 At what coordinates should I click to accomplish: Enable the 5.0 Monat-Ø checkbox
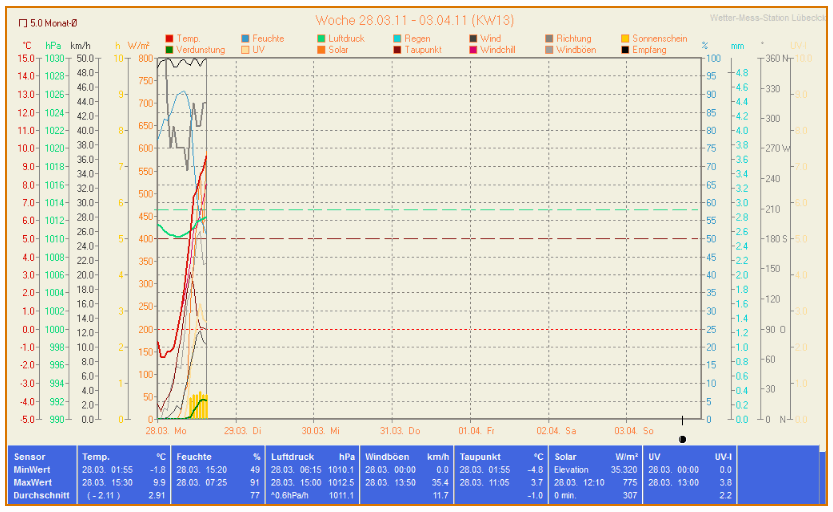pos(23,21)
